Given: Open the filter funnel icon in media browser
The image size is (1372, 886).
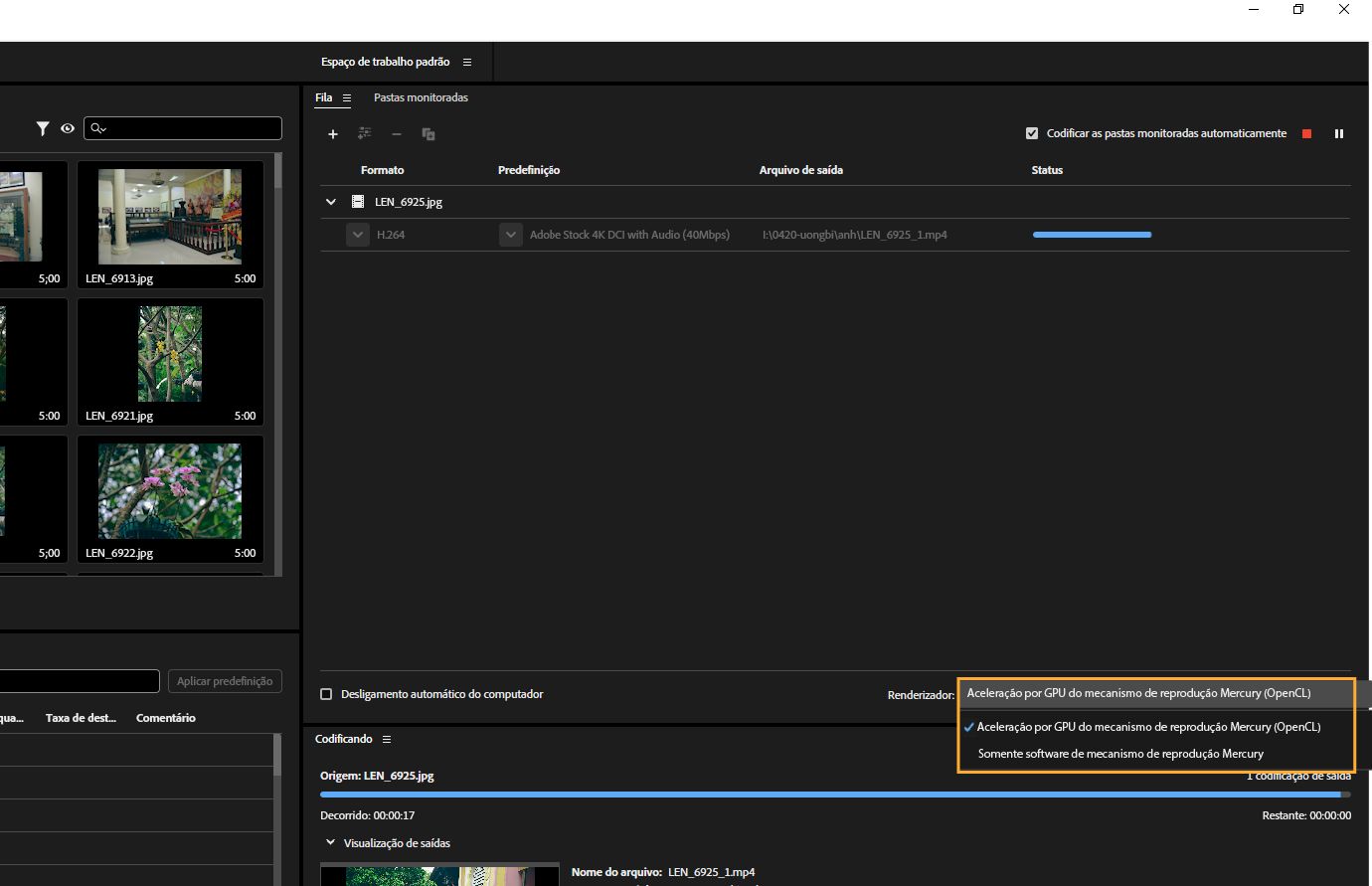Looking at the screenshot, I should [42, 127].
